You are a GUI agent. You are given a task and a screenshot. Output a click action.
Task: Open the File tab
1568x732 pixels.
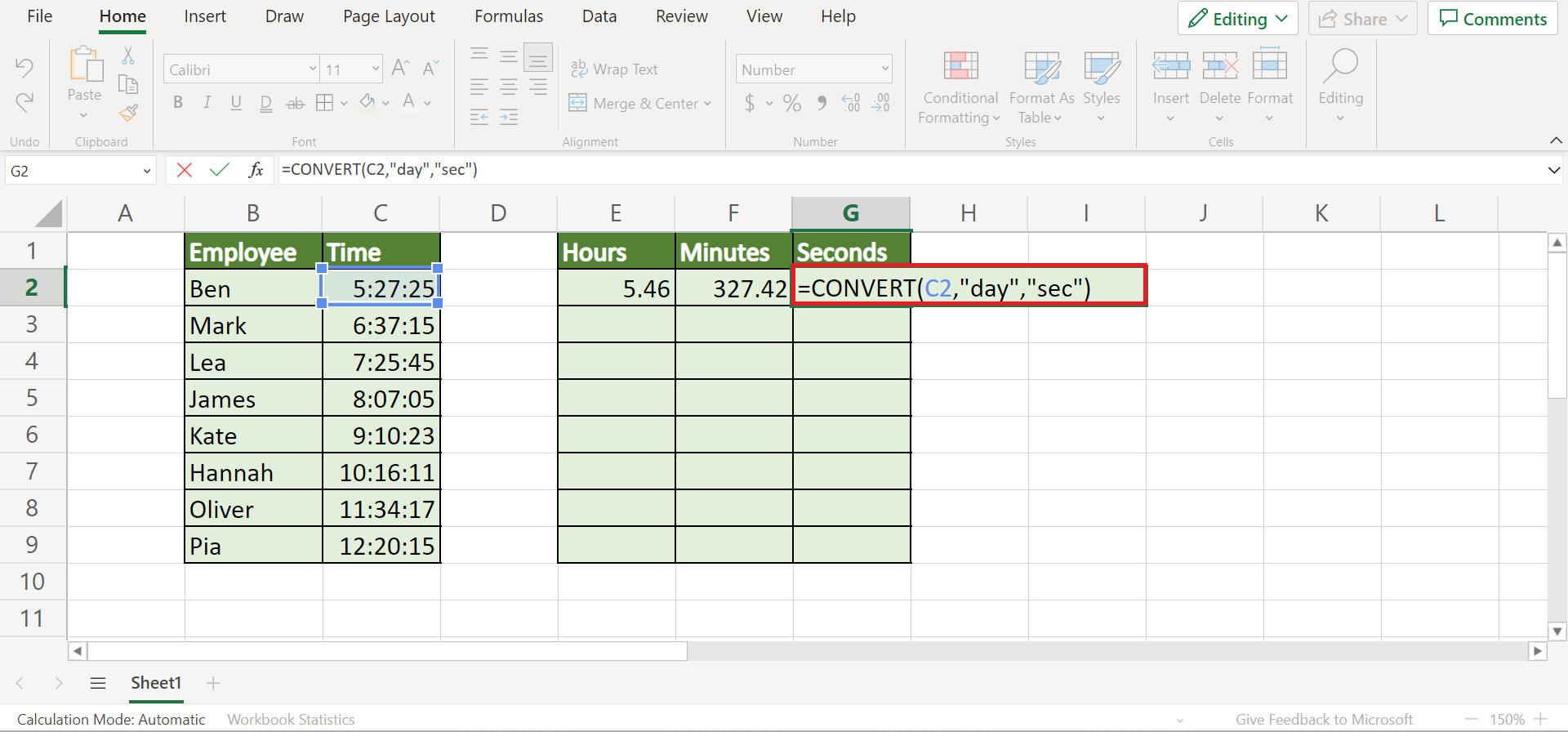pos(39,16)
